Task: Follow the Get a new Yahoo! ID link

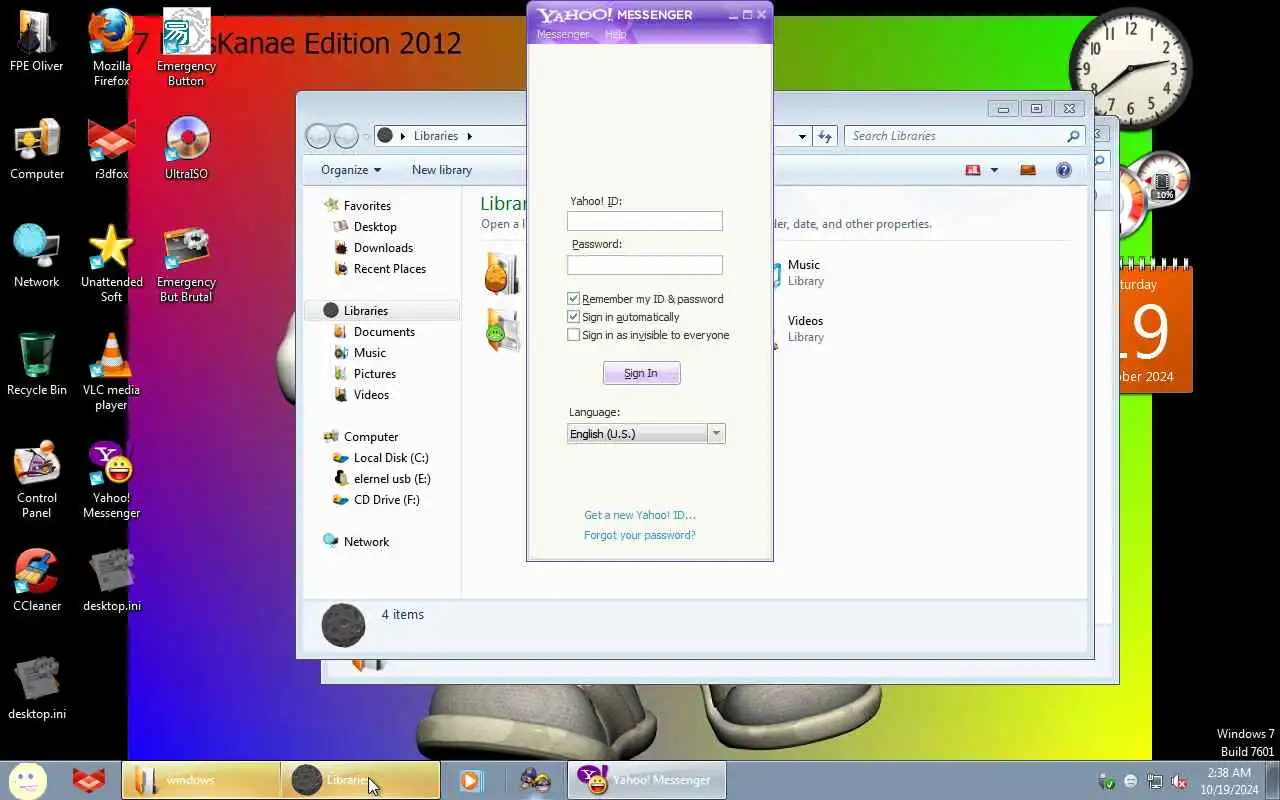Action: coord(640,515)
